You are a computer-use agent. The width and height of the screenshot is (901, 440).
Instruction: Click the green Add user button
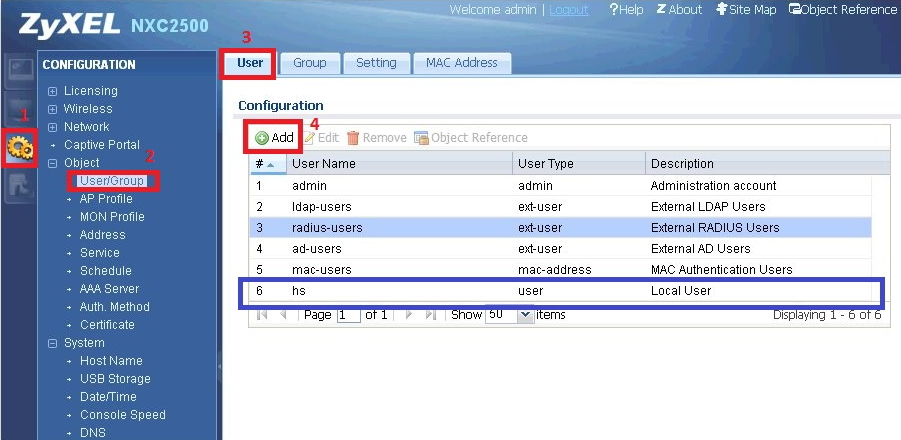[273, 138]
